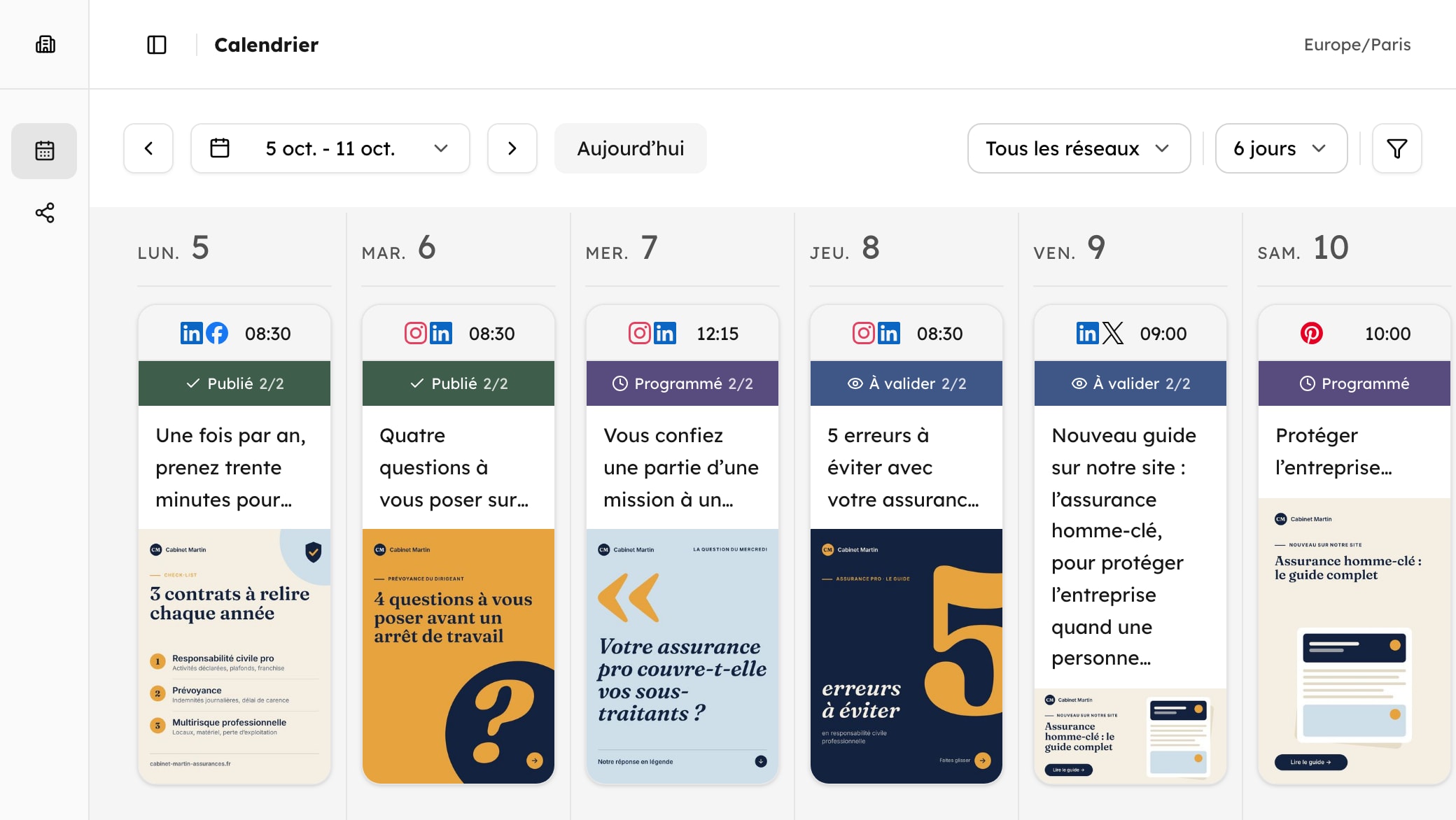The image size is (1456, 820).
Task: Click the LinkedIn icon on Thursday's 08:30 post
Action: [889, 333]
